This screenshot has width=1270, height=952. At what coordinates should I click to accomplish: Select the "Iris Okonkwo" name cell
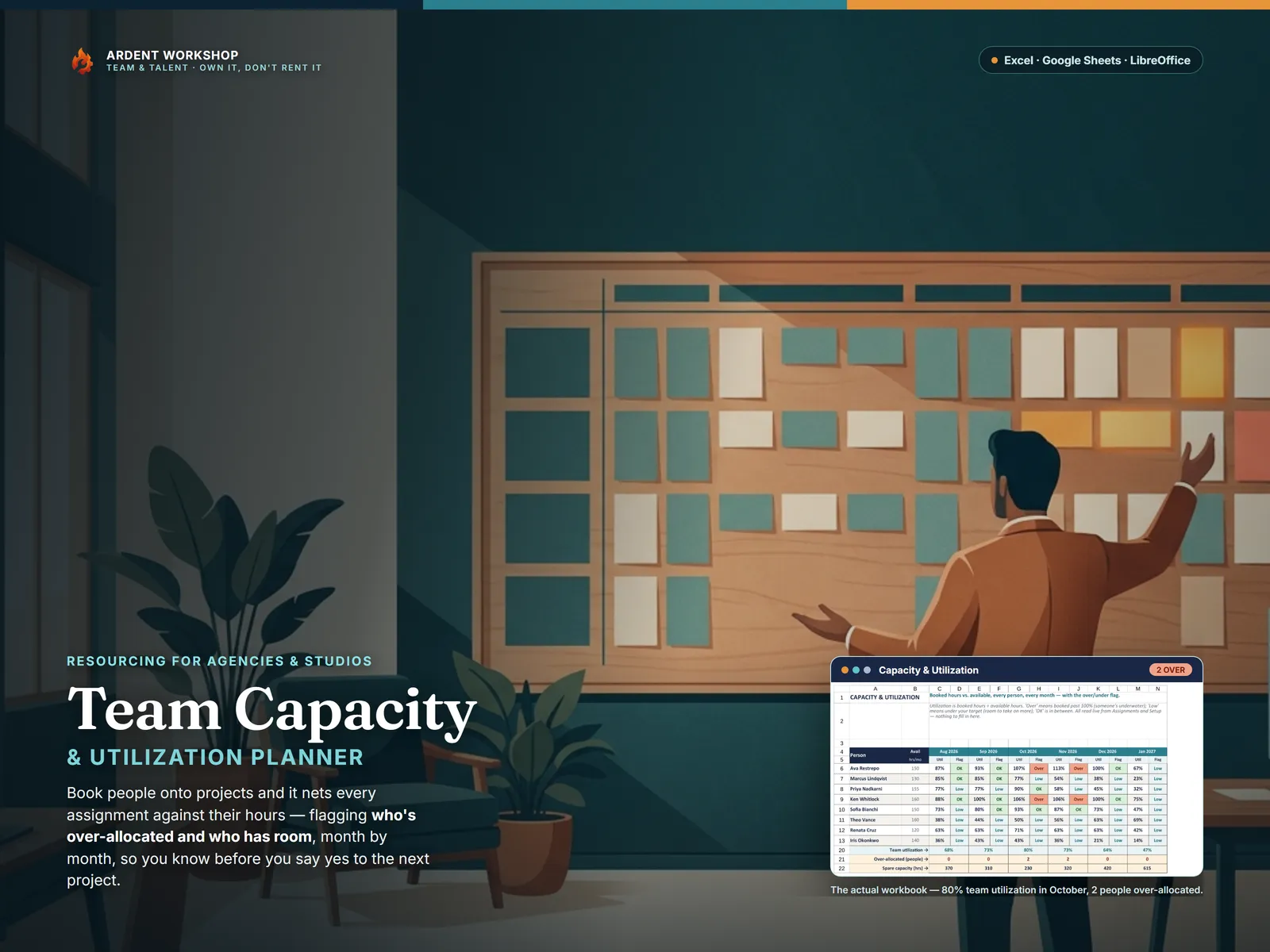pos(877,841)
